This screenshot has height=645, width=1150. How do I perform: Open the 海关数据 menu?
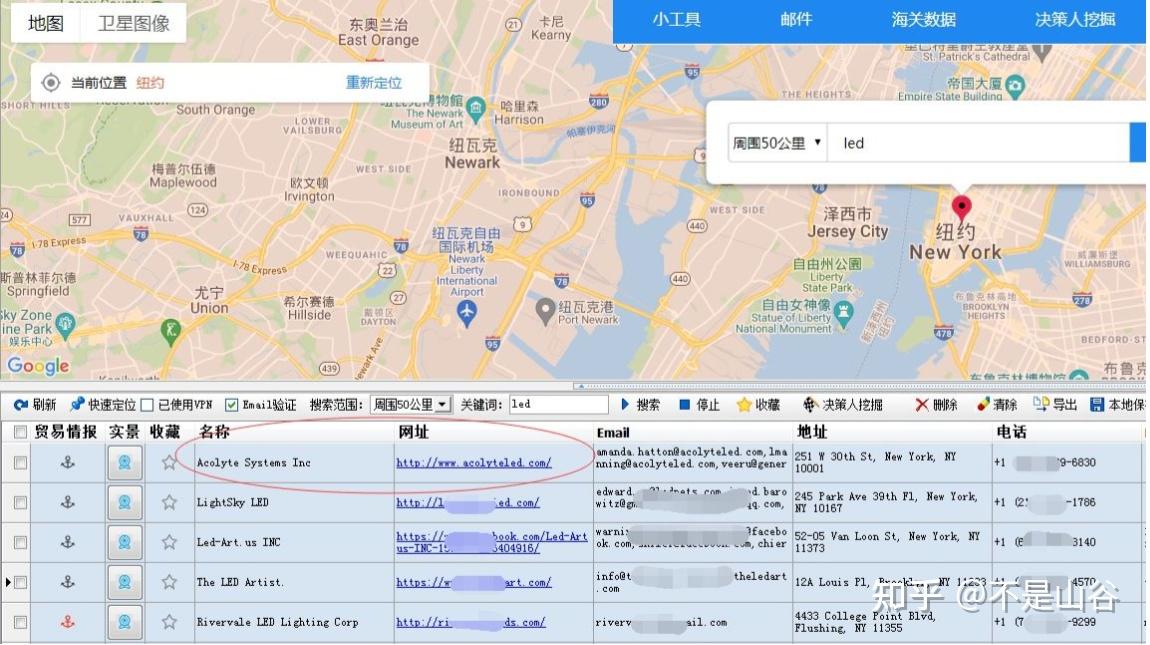(x=924, y=20)
